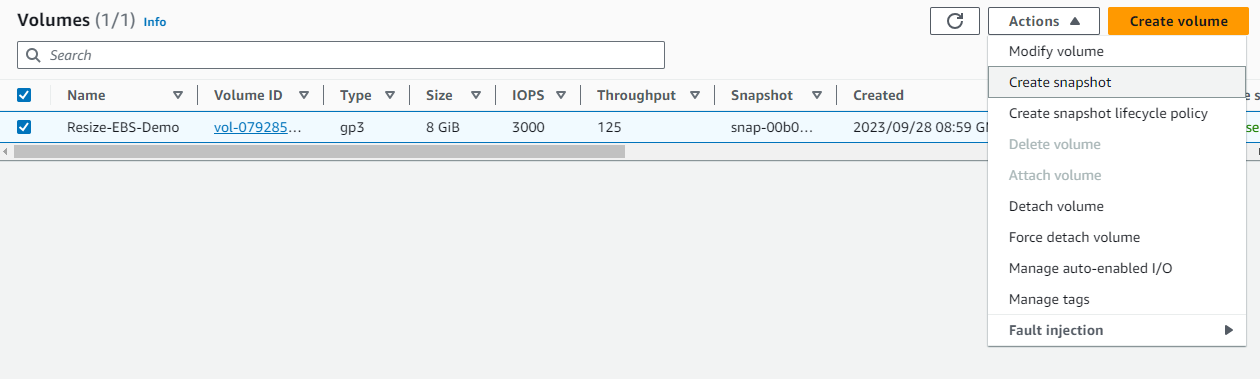Collapse the Actions dropdown
The width and height of the screenshot is (1260, 379).
[x=1044, y=21]
